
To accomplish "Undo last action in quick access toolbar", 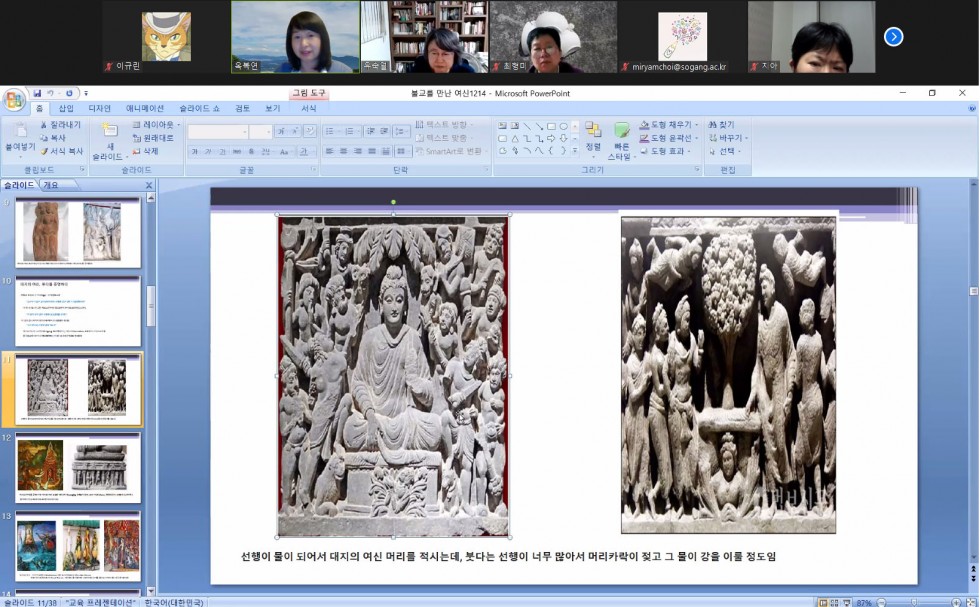I will pos(51,93).
